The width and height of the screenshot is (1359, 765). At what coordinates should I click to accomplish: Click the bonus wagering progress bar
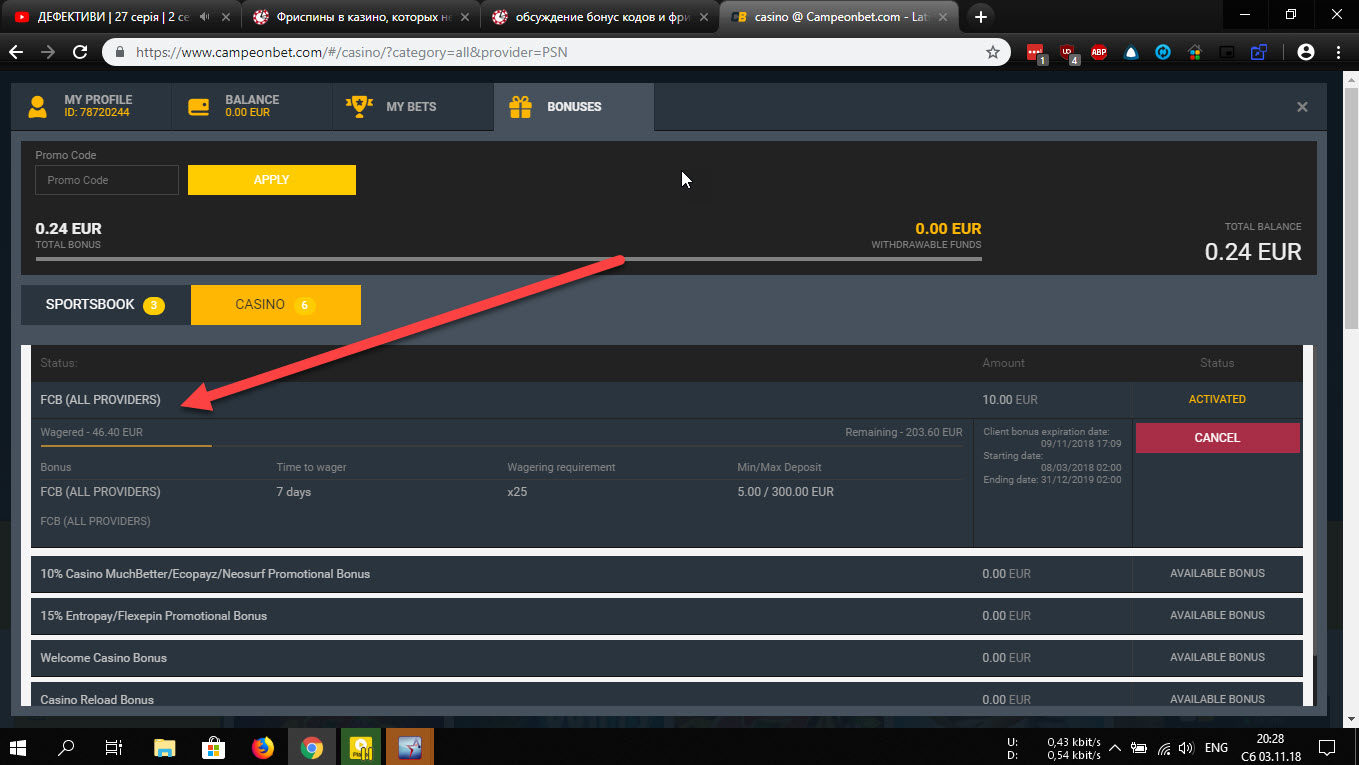tap(501, 445)
